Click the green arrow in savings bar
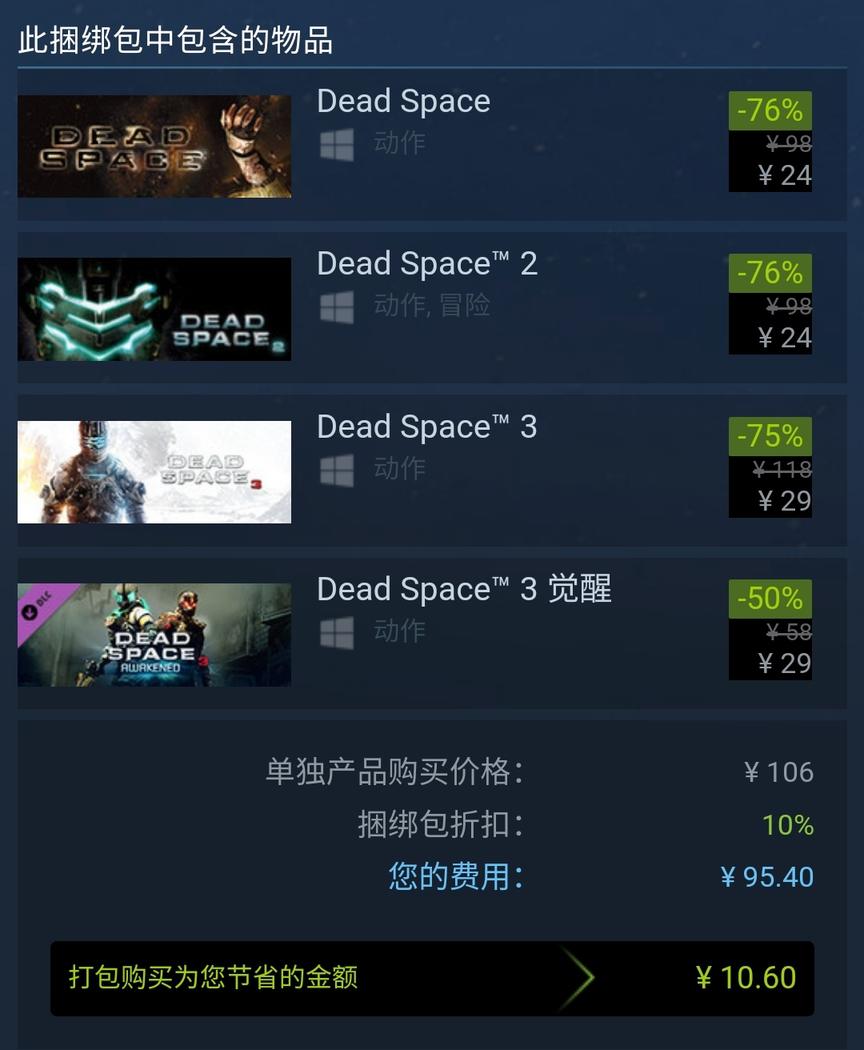 (577, 978)
